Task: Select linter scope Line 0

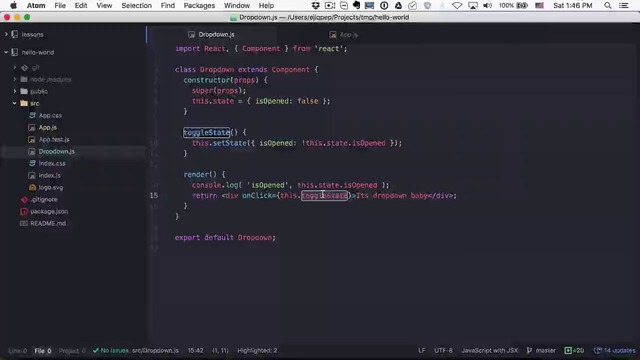Action: [x=18, y=351]
